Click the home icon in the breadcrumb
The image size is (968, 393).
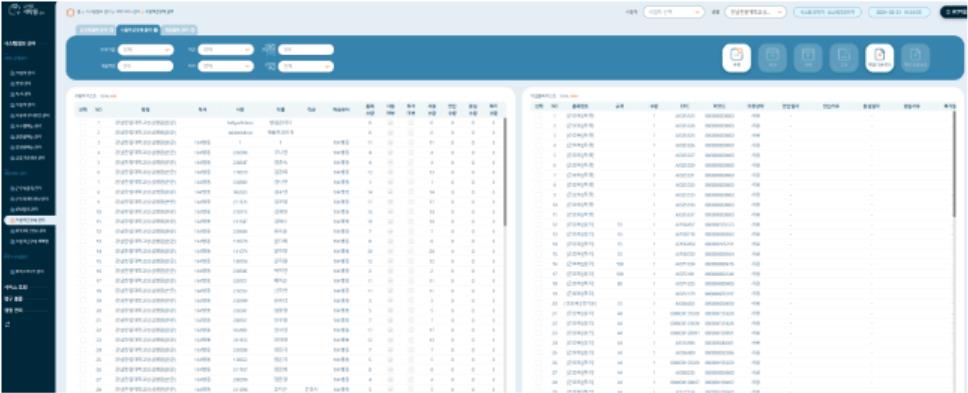(70, 12)
